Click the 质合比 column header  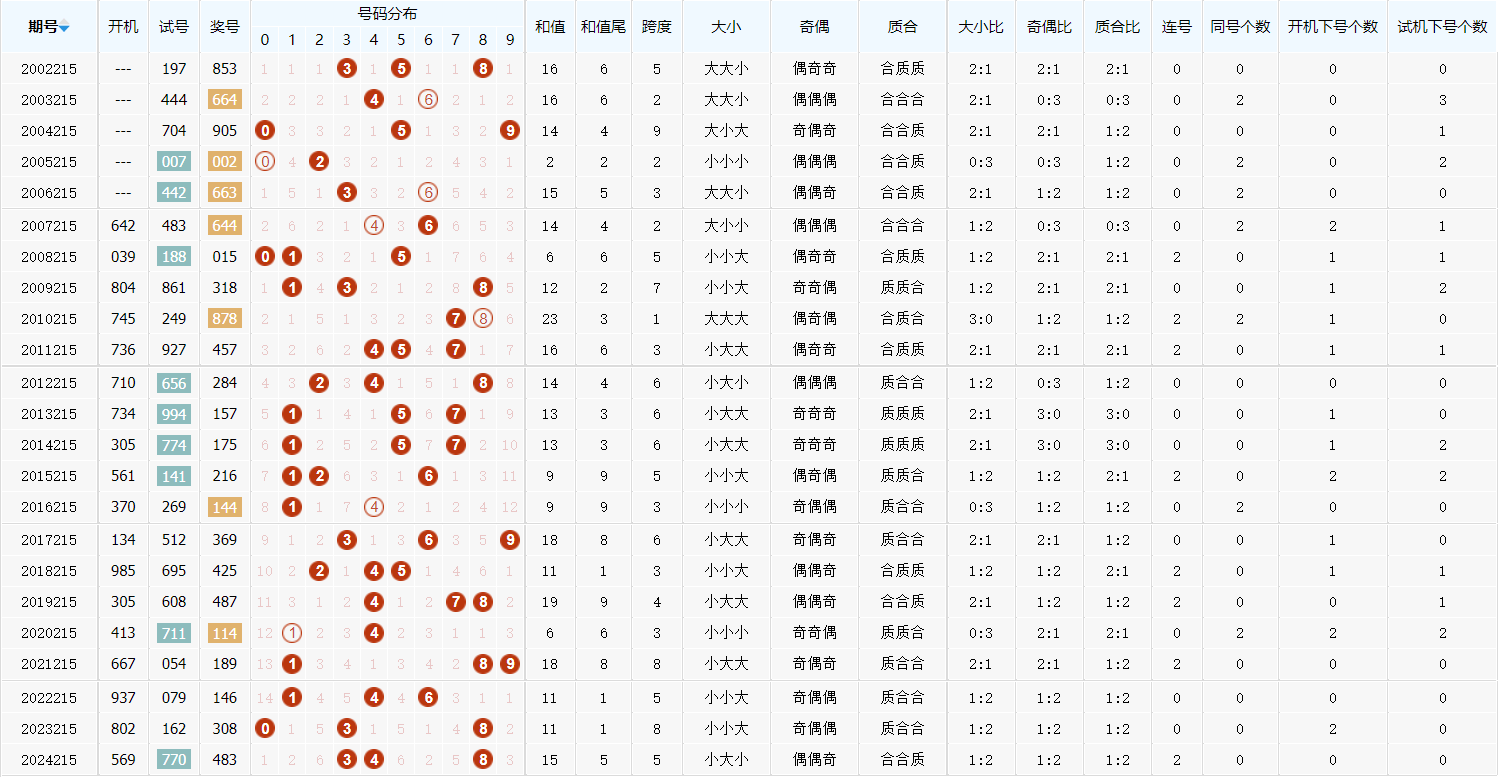[x=1117, y=27]
